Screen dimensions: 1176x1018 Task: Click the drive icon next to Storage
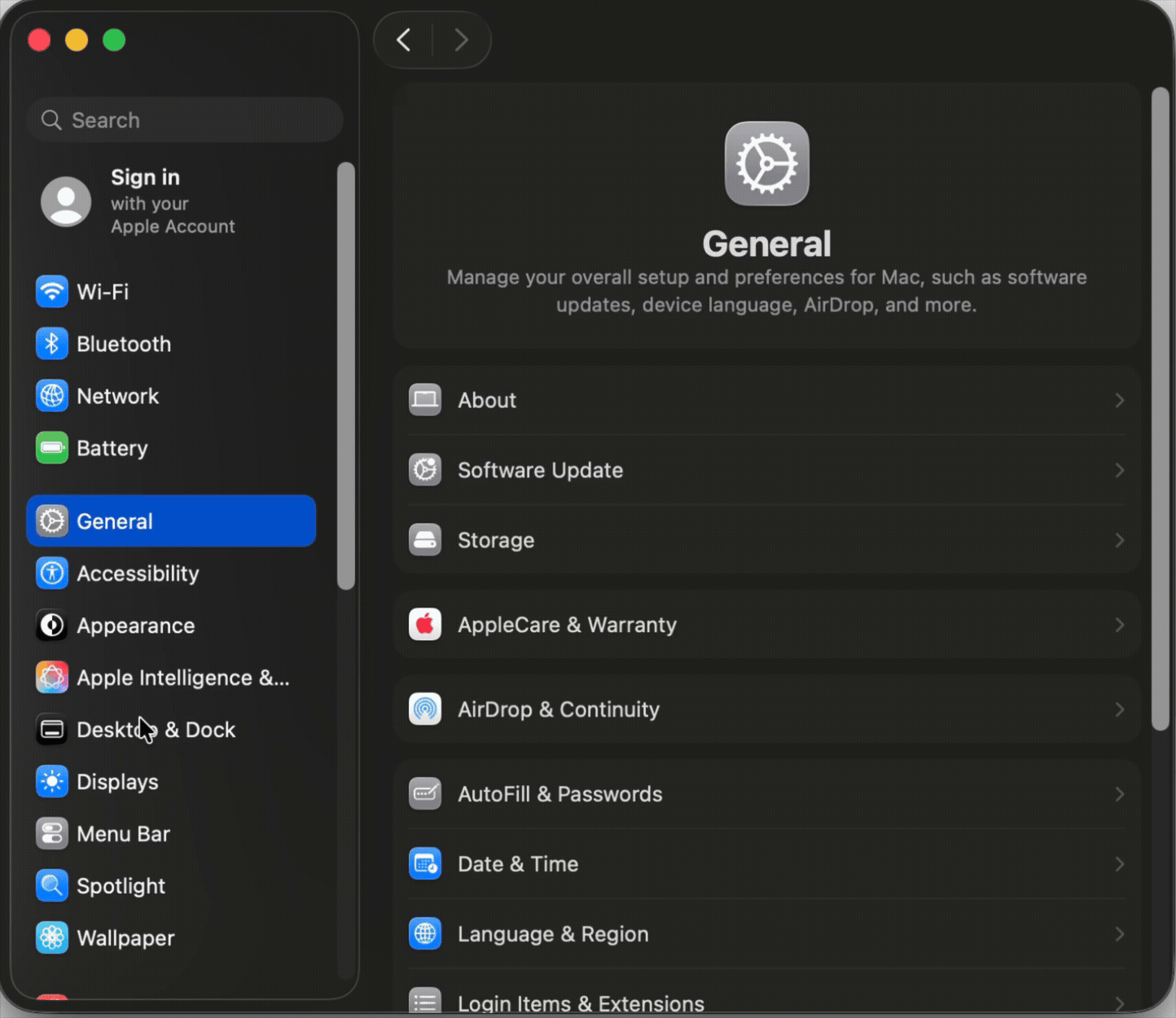pos(425,540)
